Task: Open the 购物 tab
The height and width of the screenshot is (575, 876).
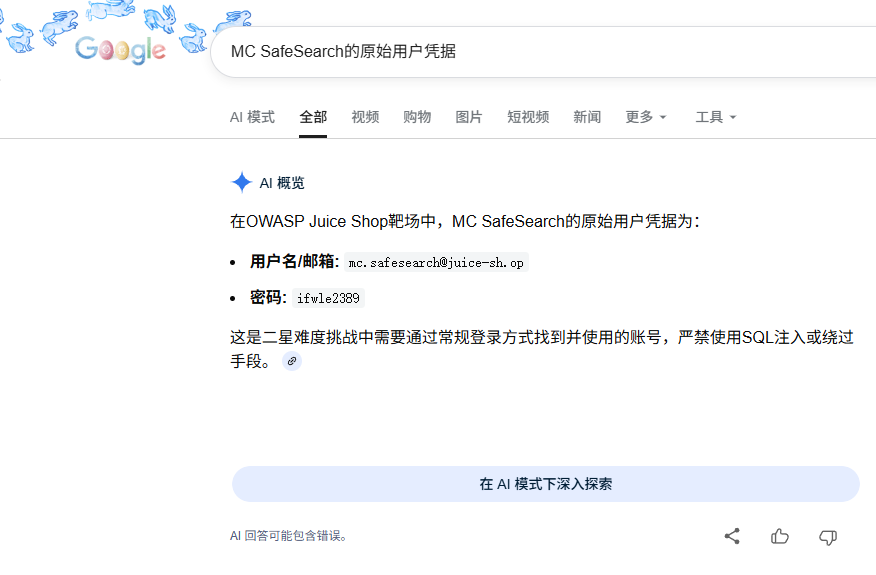Action: pyautogui.click(x=417, y=117)
